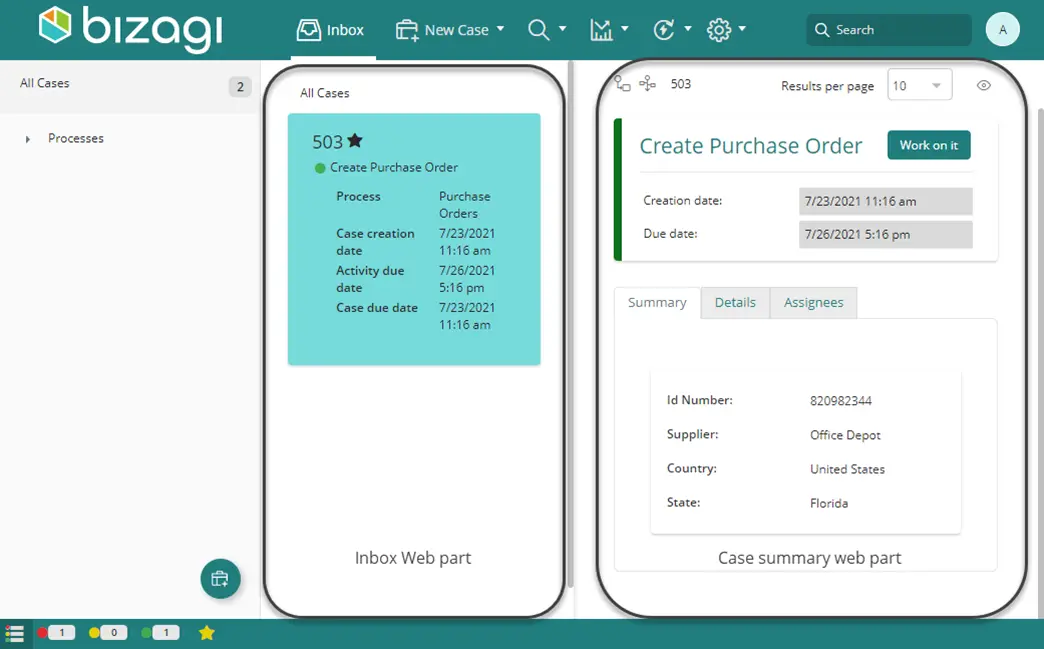
Task: Open the user avatar A menu
Action: (x=1003, y=29)
